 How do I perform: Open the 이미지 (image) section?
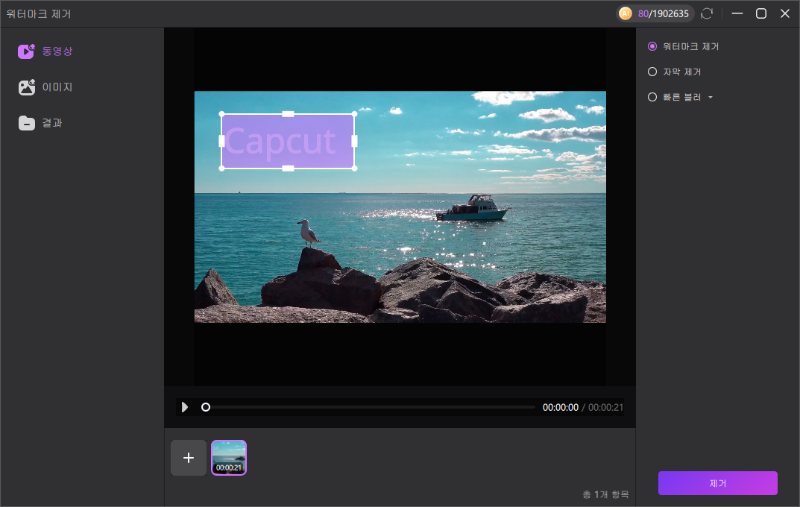45,87
